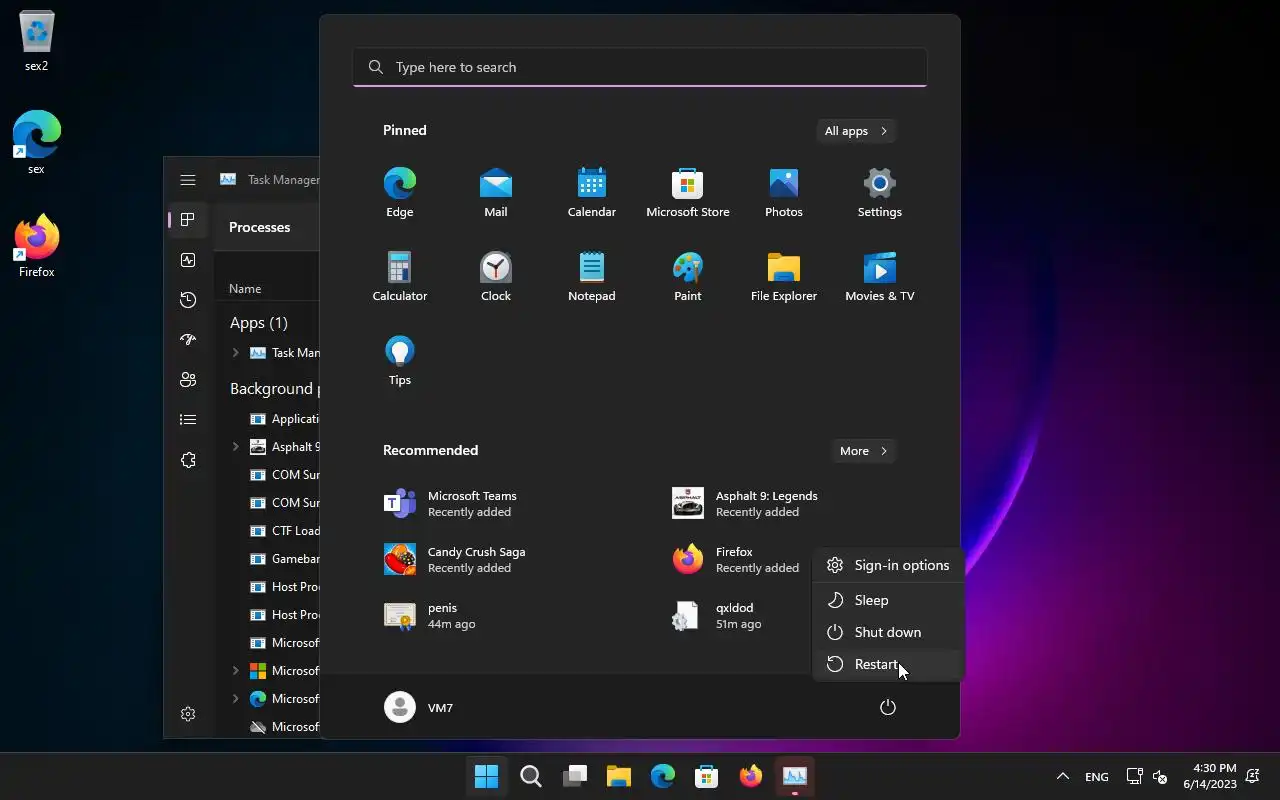Sort Task Manager by Name column
The width and height of the screenshot is (1280, 800).
click(245, 289)
